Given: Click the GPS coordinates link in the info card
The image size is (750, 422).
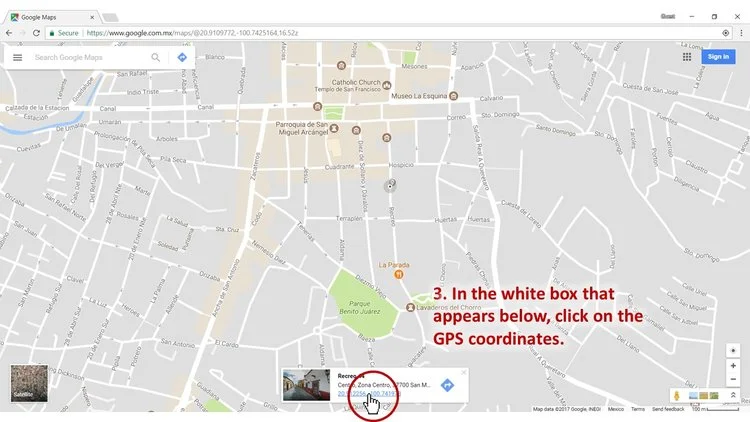Looking at the screenshot, I should (367, 394).
